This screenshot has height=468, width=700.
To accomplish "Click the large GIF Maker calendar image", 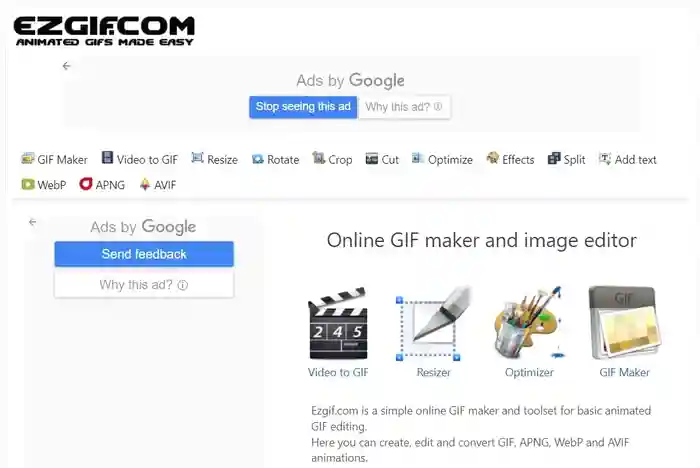I will [x=625, y=323].
